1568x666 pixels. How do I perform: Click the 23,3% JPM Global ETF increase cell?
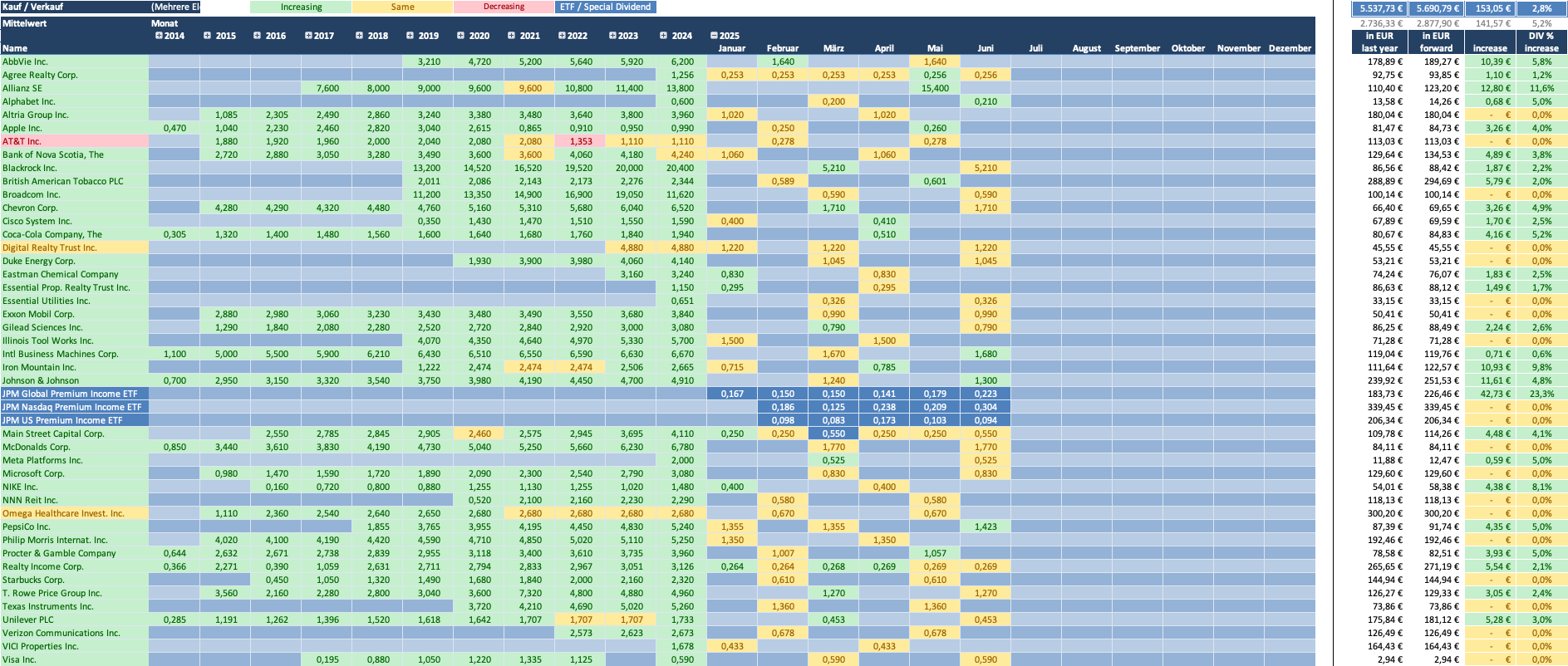click(1541, 394)
